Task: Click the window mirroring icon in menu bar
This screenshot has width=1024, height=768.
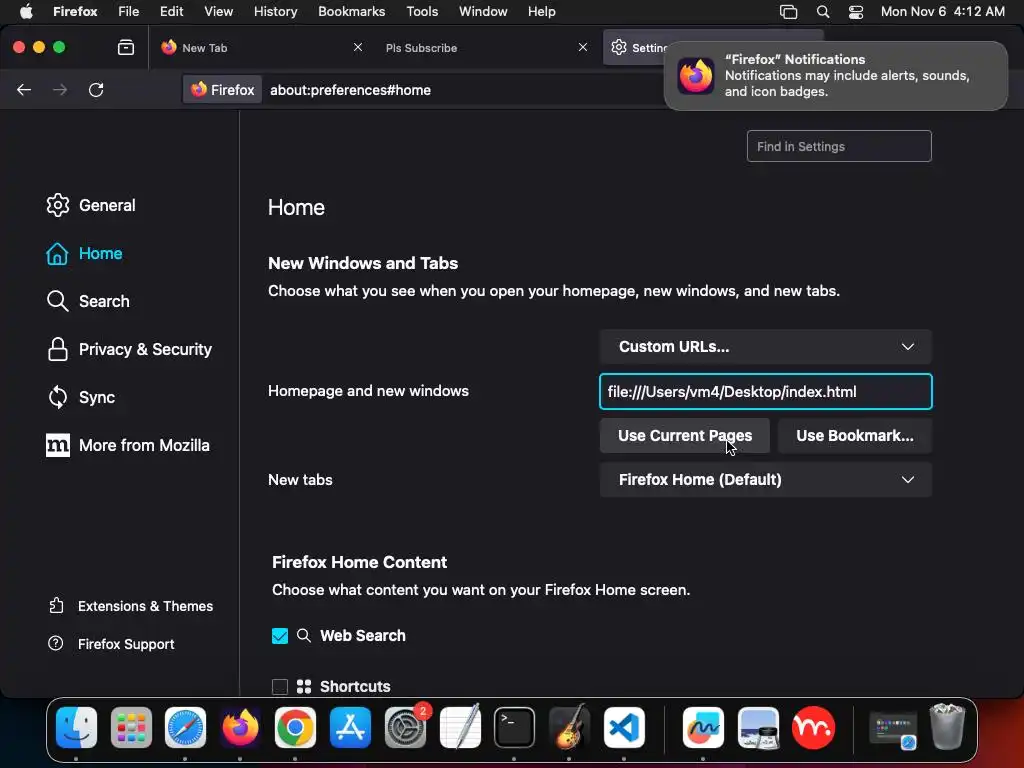Action: coord(789,12)
